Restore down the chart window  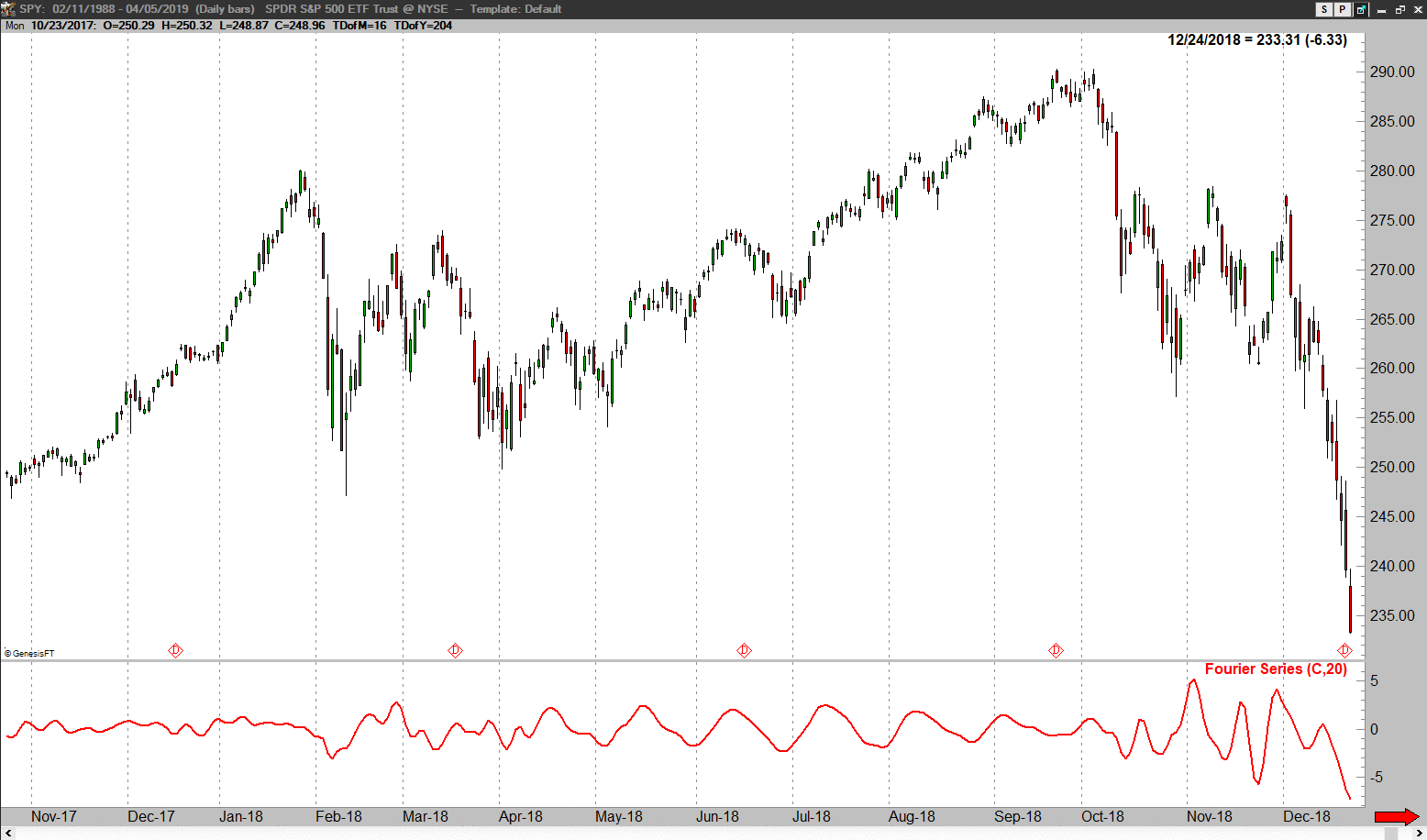tap(1399, 9)
